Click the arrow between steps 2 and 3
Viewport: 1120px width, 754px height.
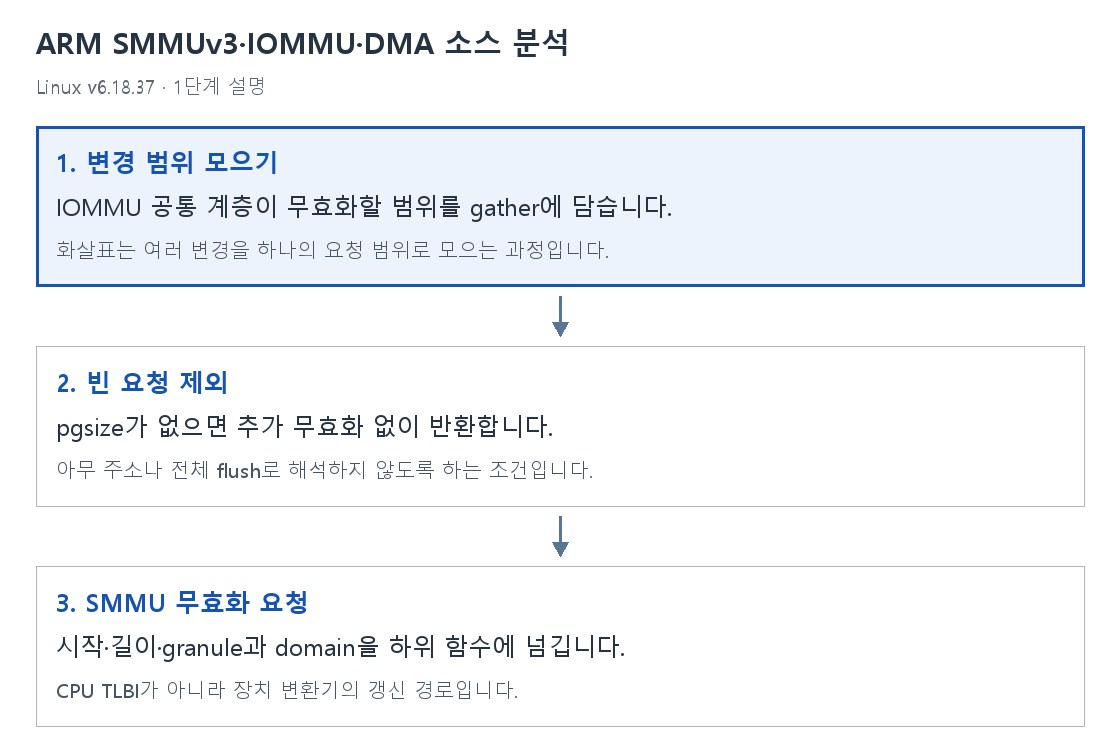[560, 536]
